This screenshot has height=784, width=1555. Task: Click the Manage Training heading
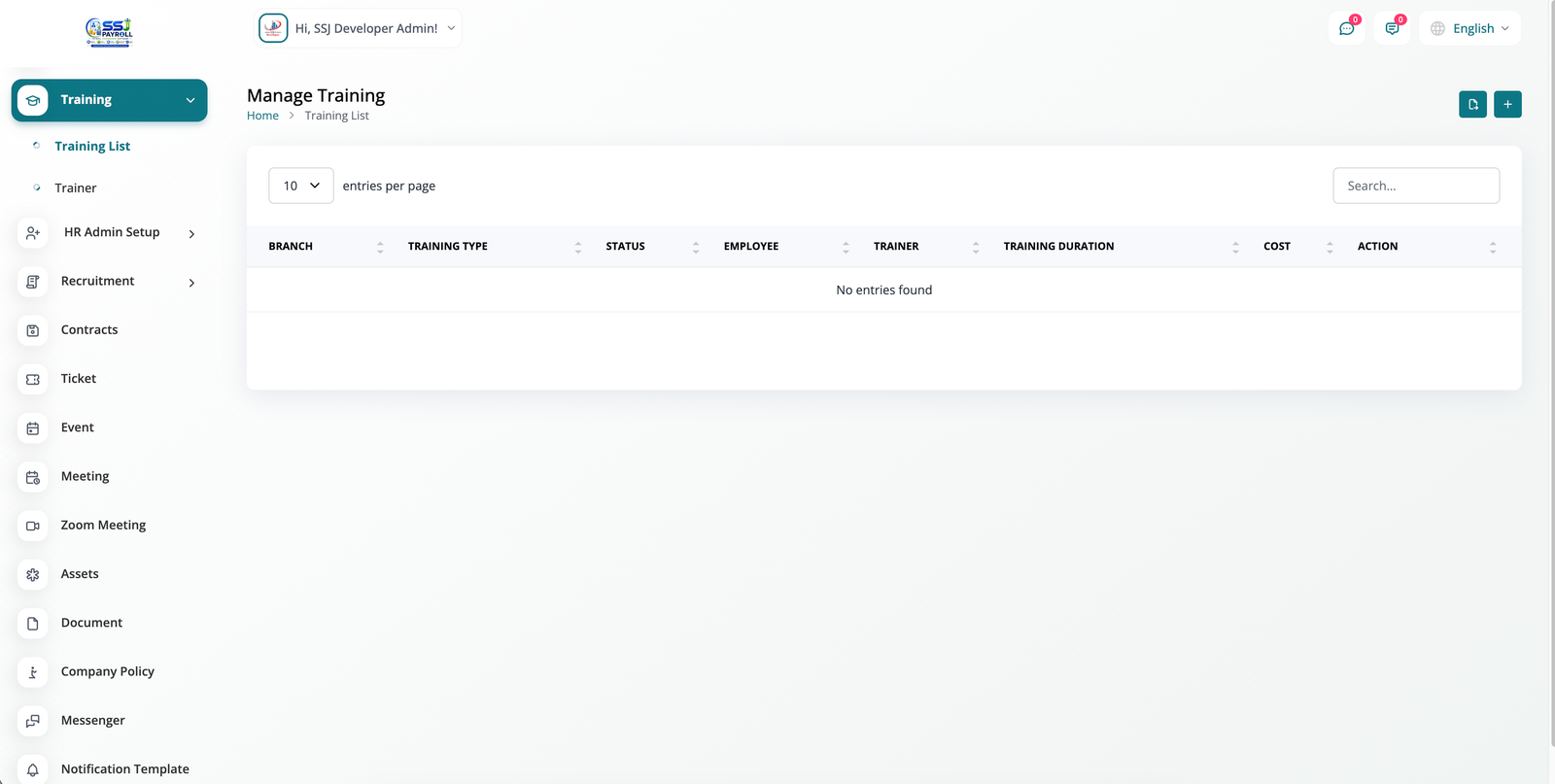(x=316, y=95)
